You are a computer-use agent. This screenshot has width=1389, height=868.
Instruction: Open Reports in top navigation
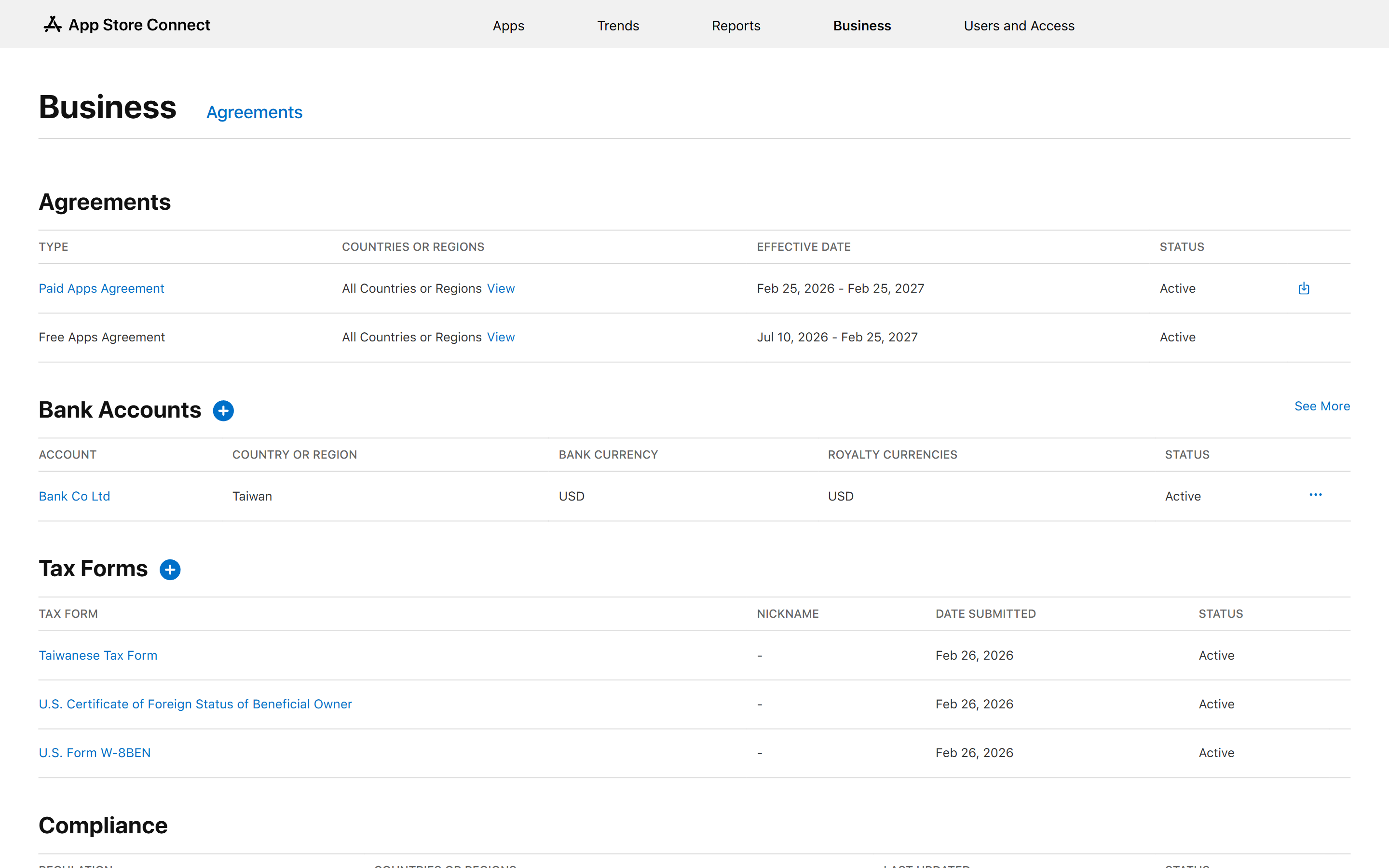click(x=736, y=26)
